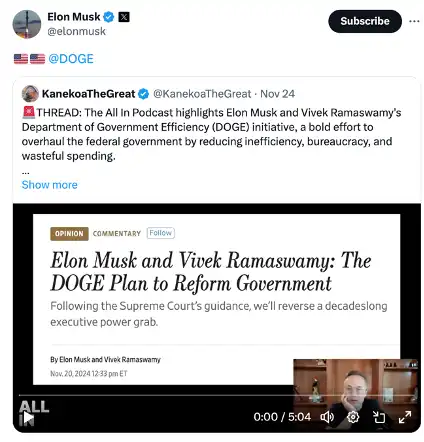Open video settings gear
The height and width of the screenshot is (442, 424).
click(x=353, y=417)
